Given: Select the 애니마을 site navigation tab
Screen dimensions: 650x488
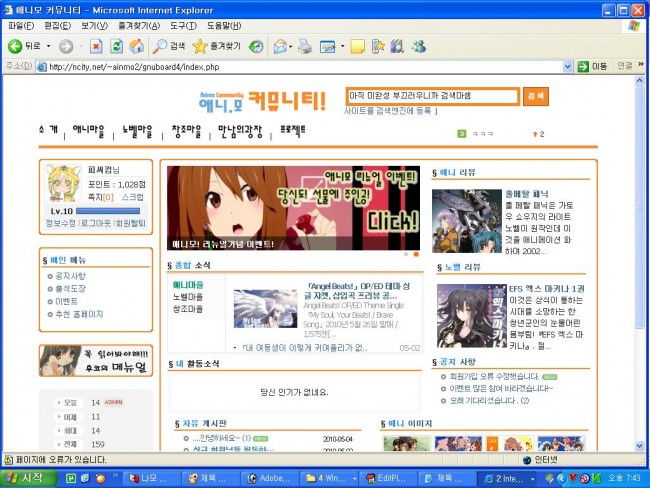Looking at the screenshot, I should coord(90,131).
